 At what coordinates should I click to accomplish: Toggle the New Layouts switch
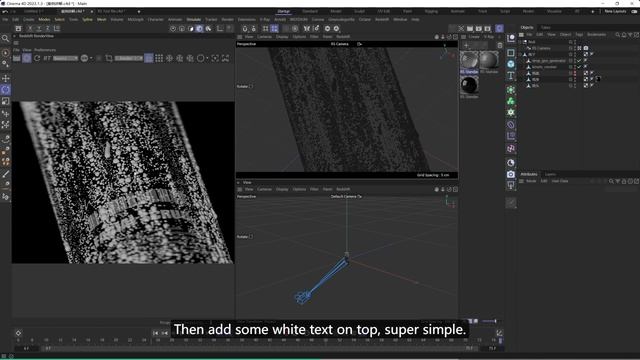634,11
